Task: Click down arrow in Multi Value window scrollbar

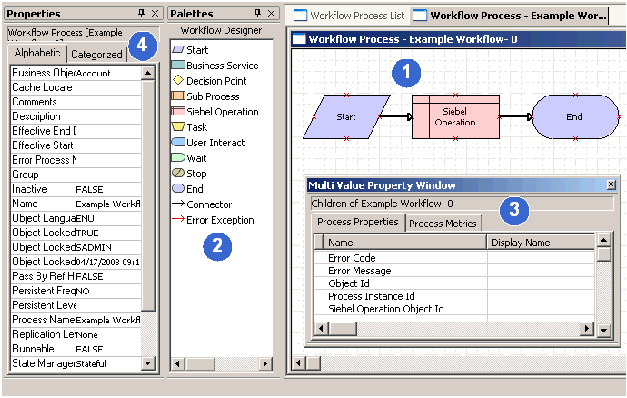Action: coord(604,330)
